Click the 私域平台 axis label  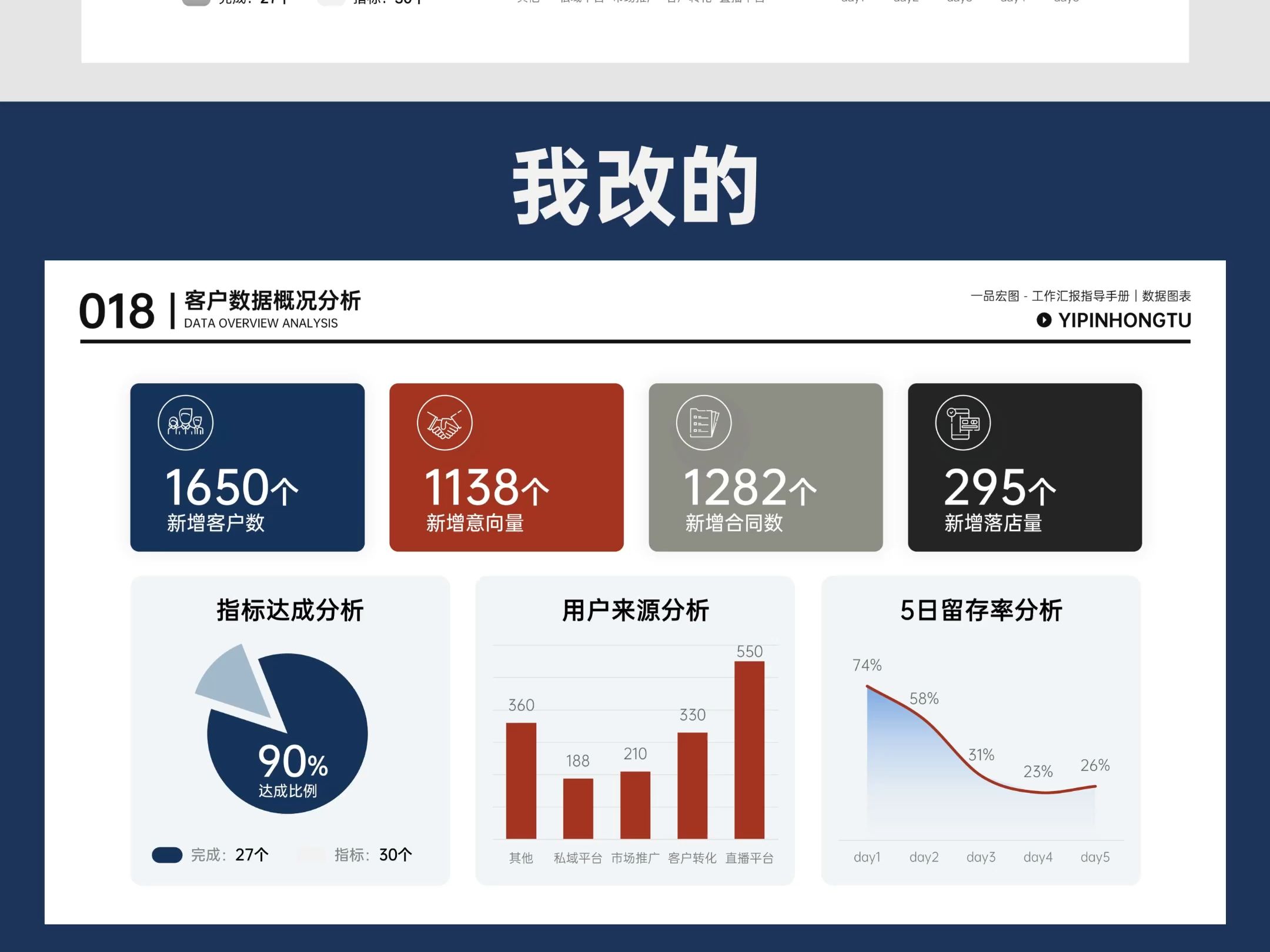click(578, 858)
